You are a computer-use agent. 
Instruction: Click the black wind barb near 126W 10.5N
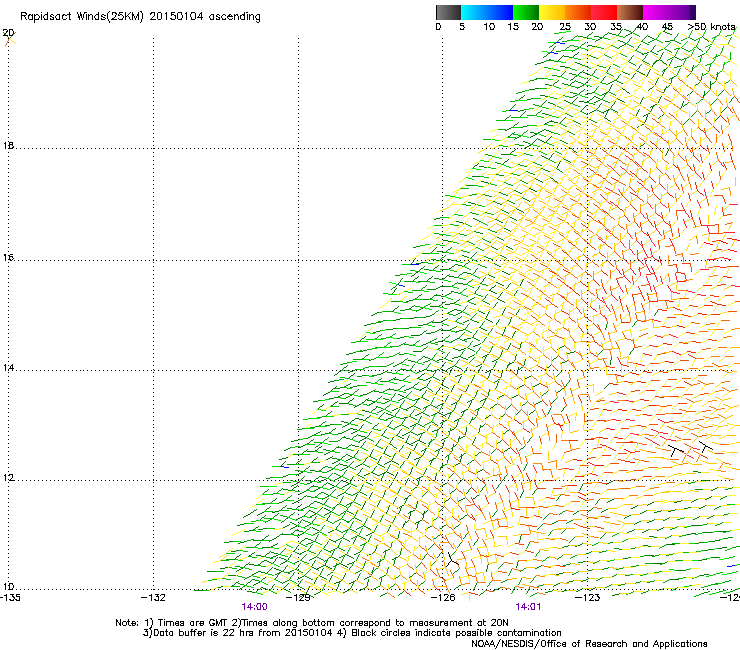[x=452, y=560]
